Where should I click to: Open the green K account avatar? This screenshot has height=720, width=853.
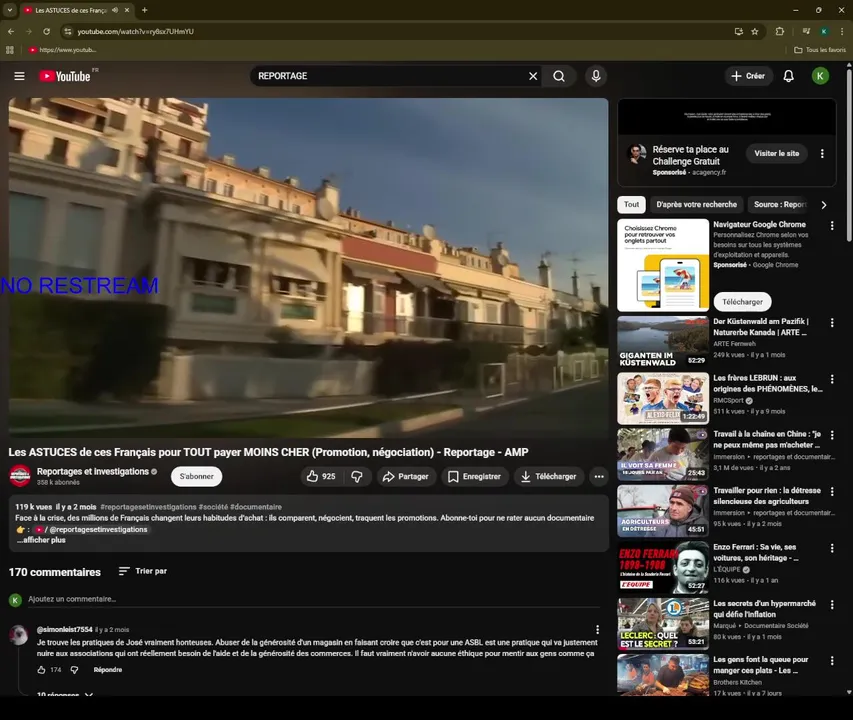coord(820,76)
